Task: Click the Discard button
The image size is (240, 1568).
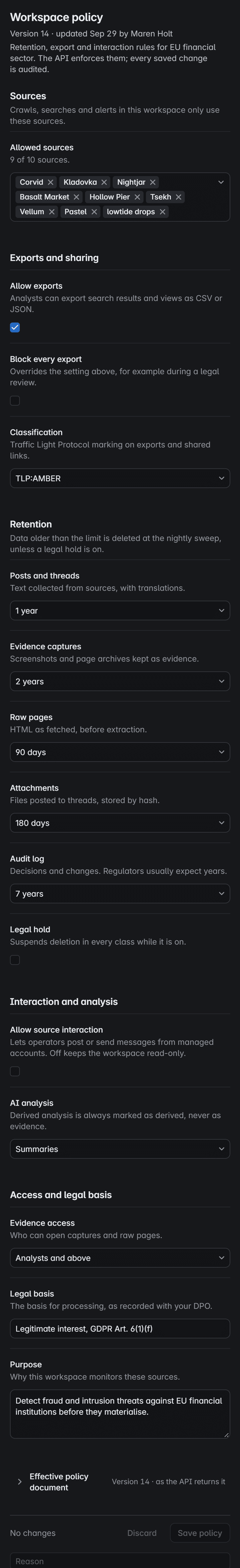Action: 142,1533
